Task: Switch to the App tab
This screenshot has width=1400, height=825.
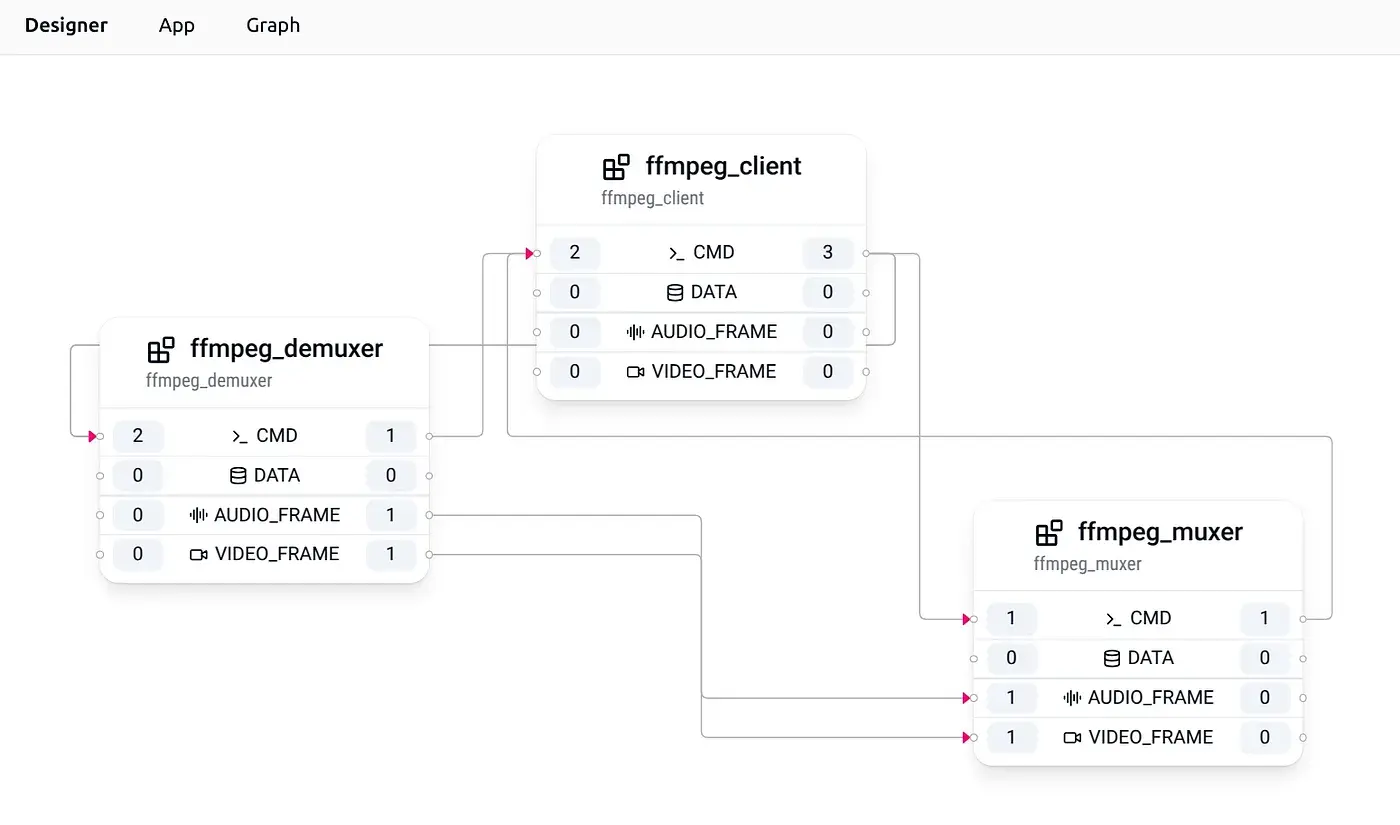Action: click(176, 26)
